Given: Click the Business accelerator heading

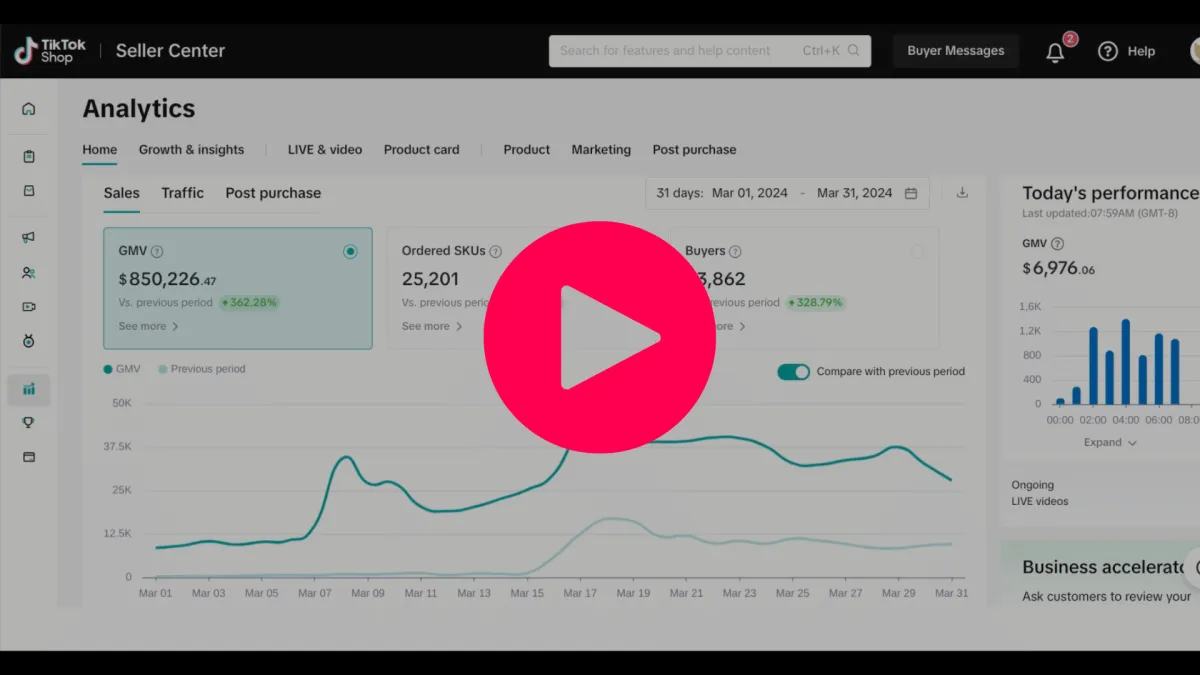Looking at the screenshot, I should [1103, 567].
